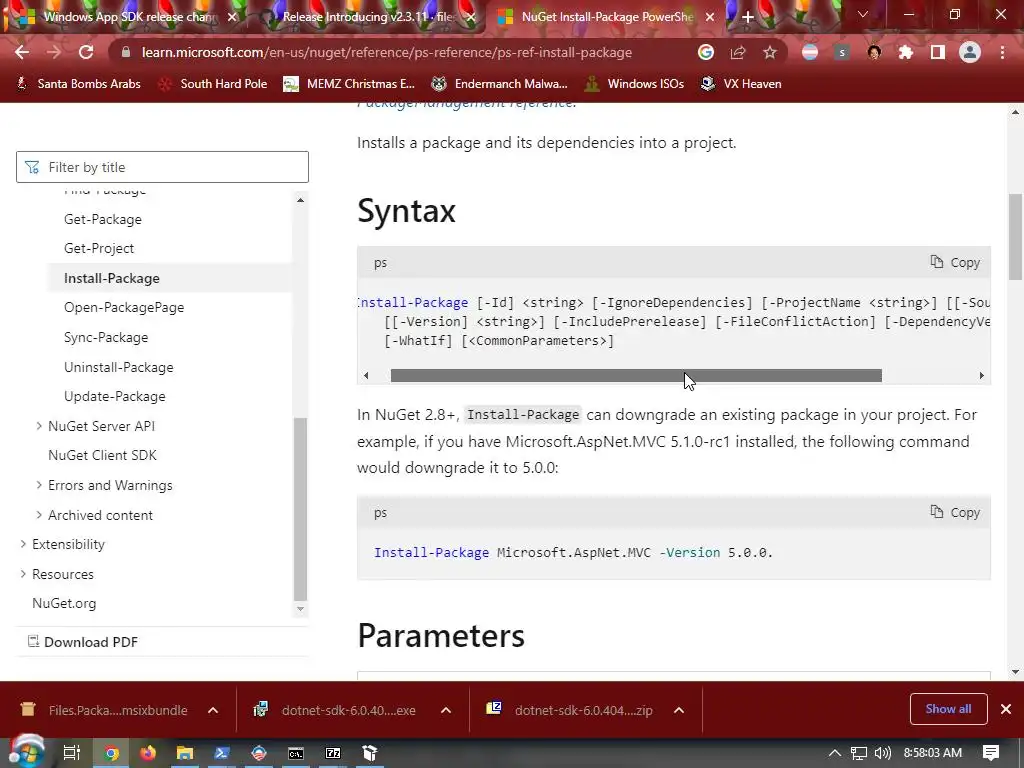Screen dimensions: 1024x768
Task: Open Chrome's three-dot menu
Action: [1002, 52]
